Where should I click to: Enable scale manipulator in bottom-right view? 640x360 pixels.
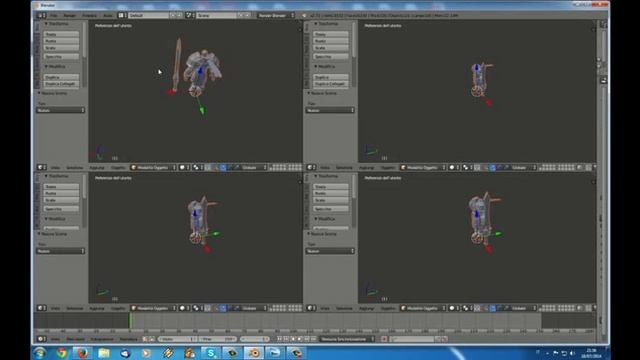[507, 308]
